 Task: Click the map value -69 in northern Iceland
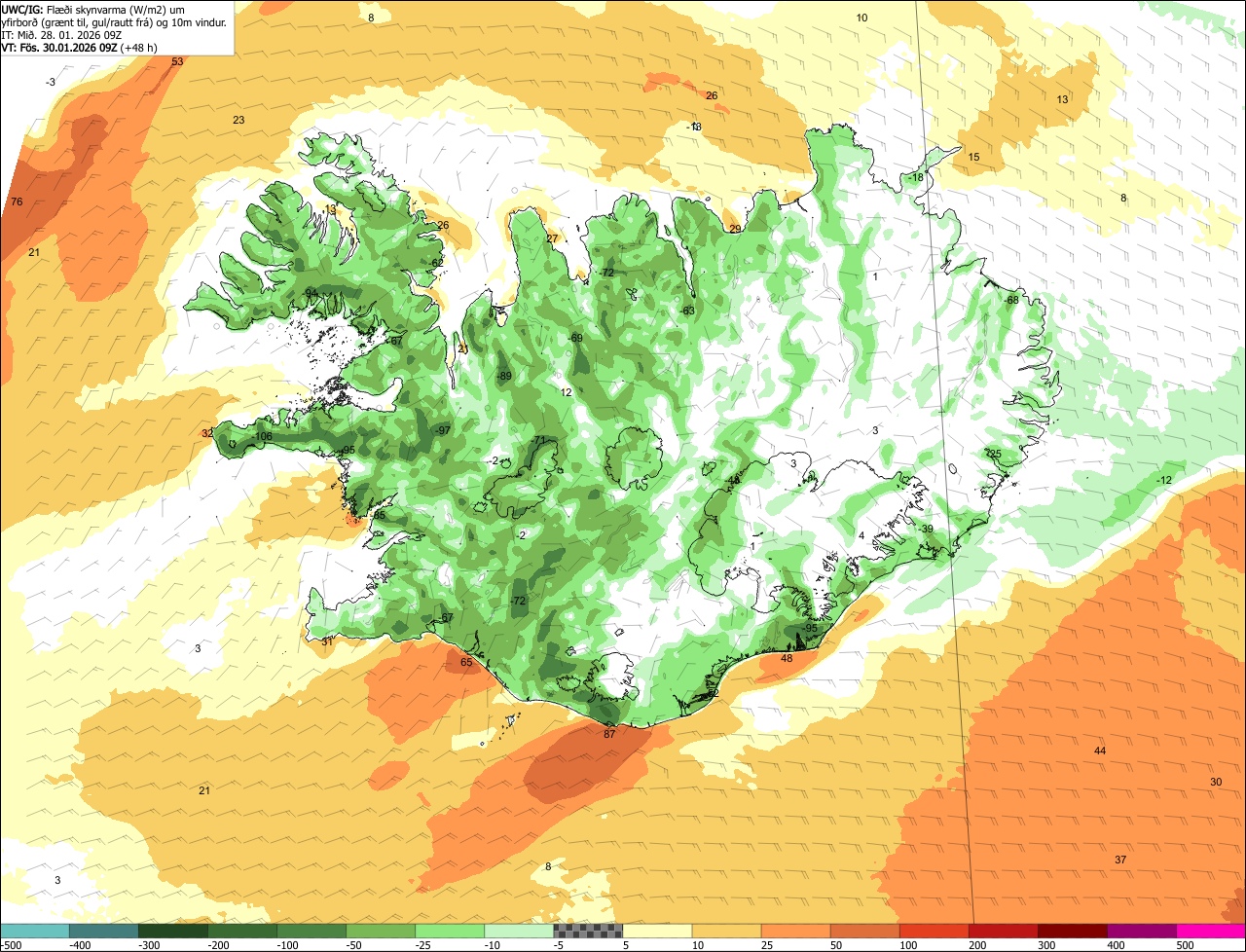(x=574, y=338)
